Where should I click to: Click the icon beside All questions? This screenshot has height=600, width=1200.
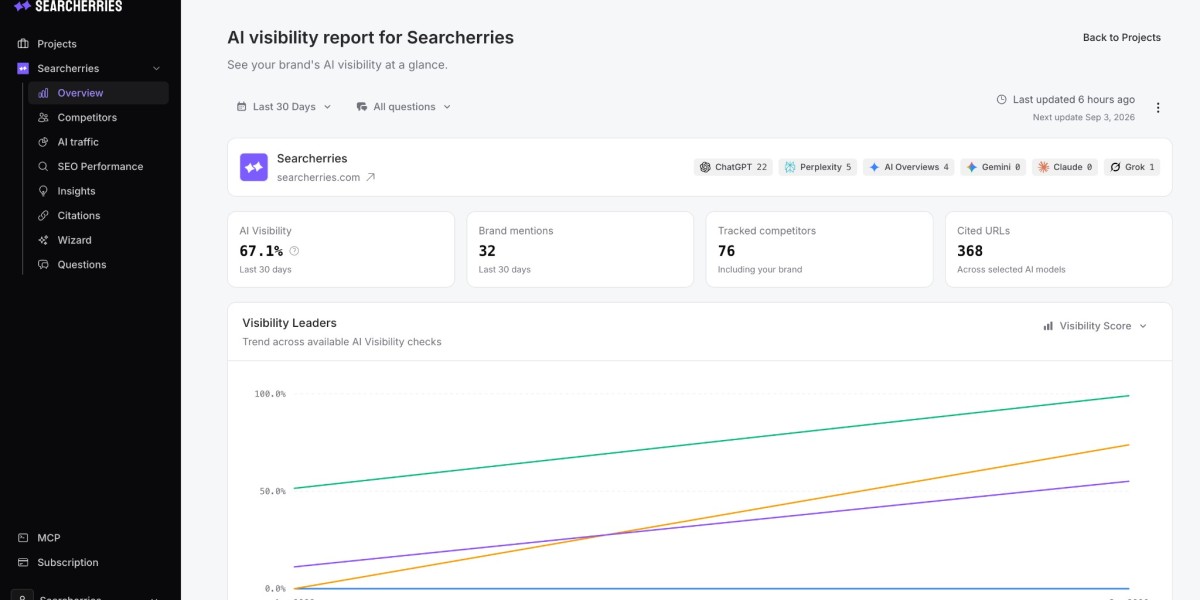[x=362, y=107]
